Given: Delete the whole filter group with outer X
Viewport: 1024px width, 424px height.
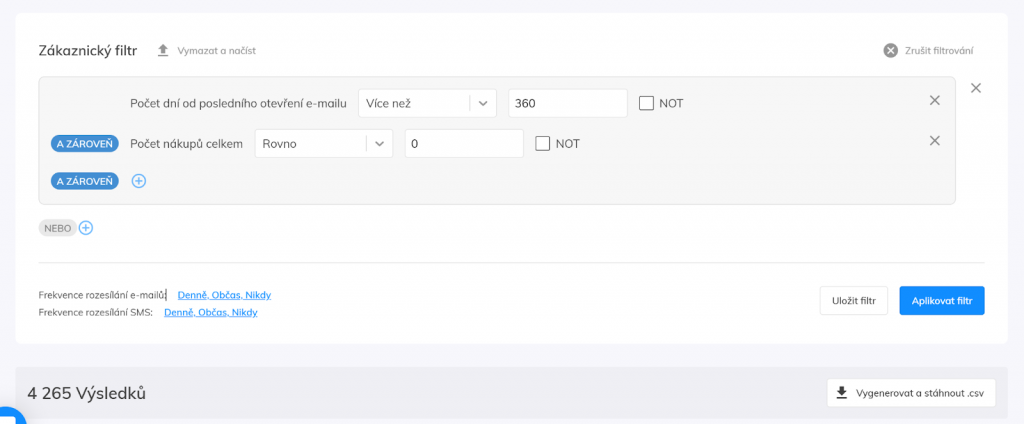Looking at the screenshot, I should point(976,88).
